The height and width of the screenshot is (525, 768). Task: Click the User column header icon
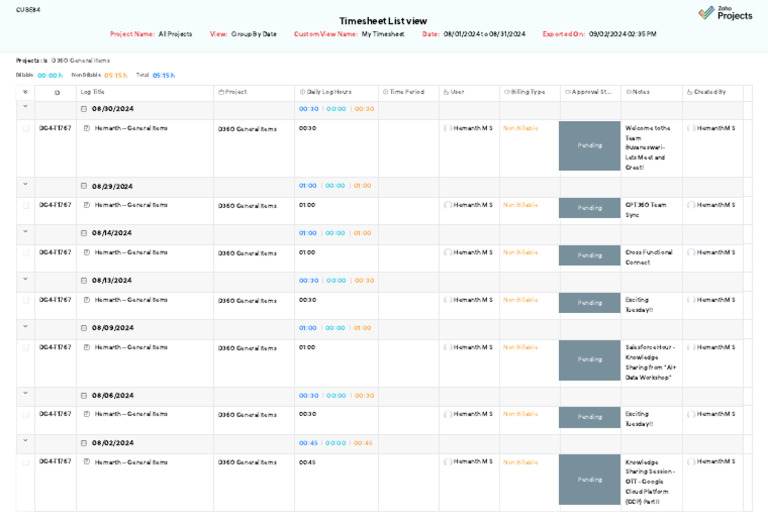point(446,92)
